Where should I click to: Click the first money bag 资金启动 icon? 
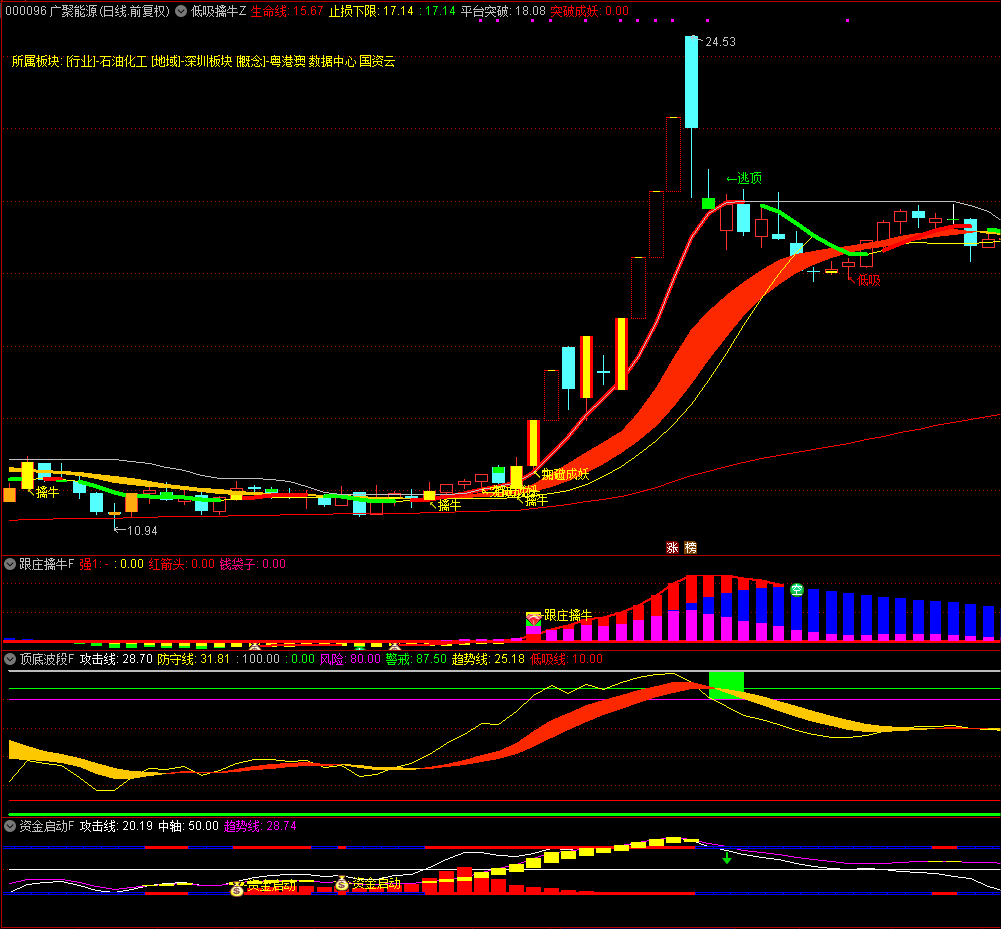tap(237, 887)
